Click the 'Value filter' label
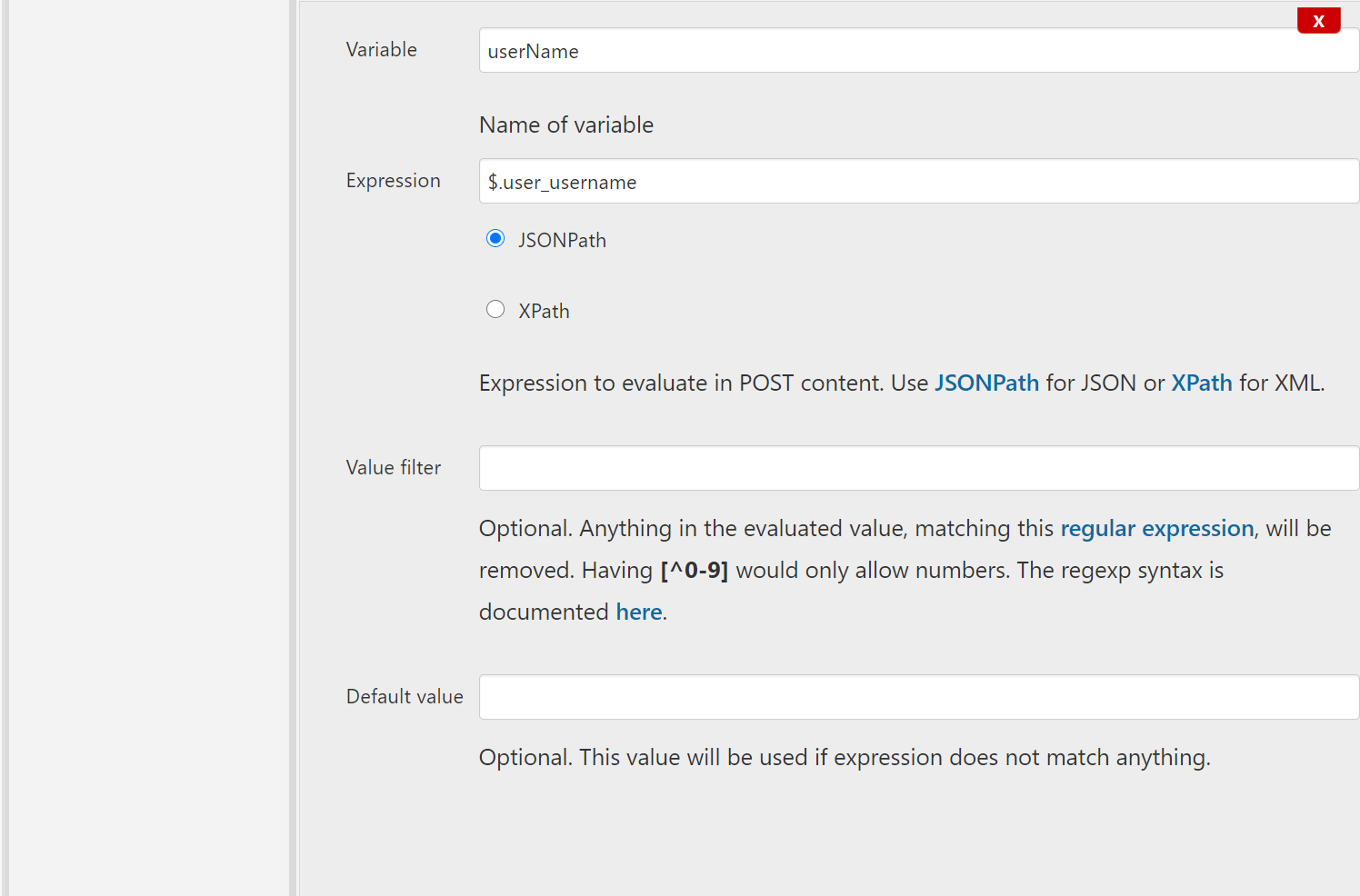 click(x=394, y=467)
